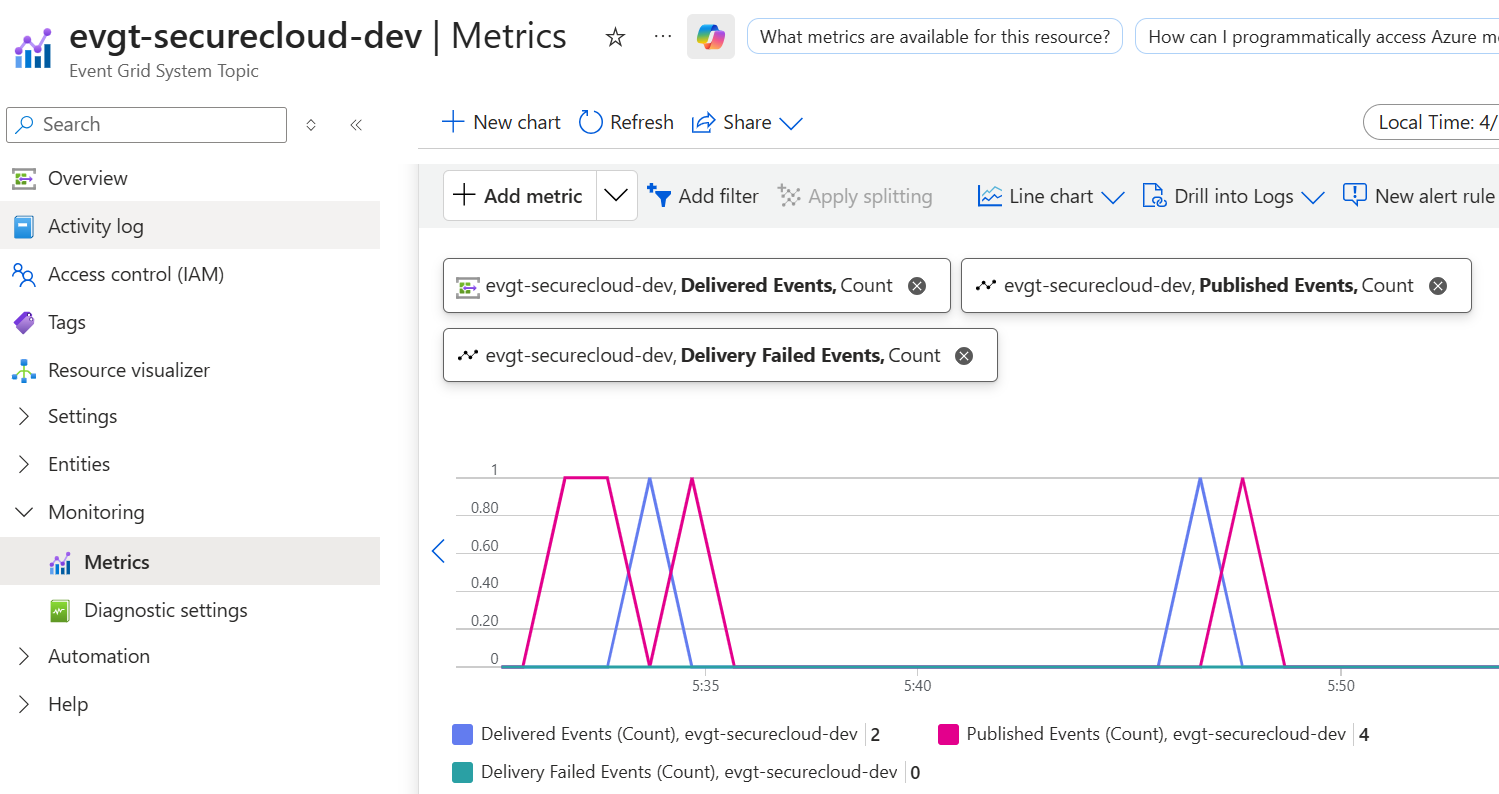Click the New chart button
This screenshot has width=1499, height=794.
tap(501, 122)
